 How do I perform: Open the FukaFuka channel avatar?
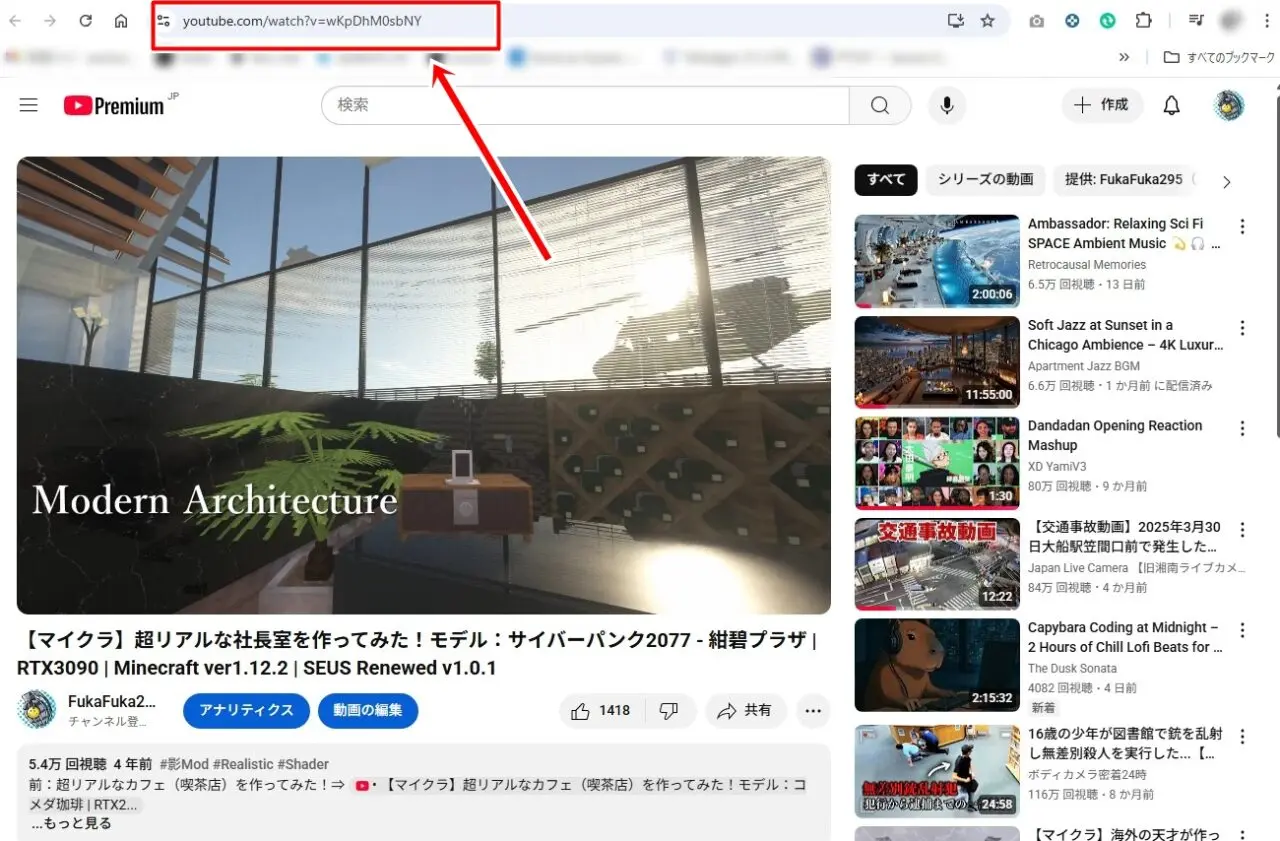coord(36,710)
